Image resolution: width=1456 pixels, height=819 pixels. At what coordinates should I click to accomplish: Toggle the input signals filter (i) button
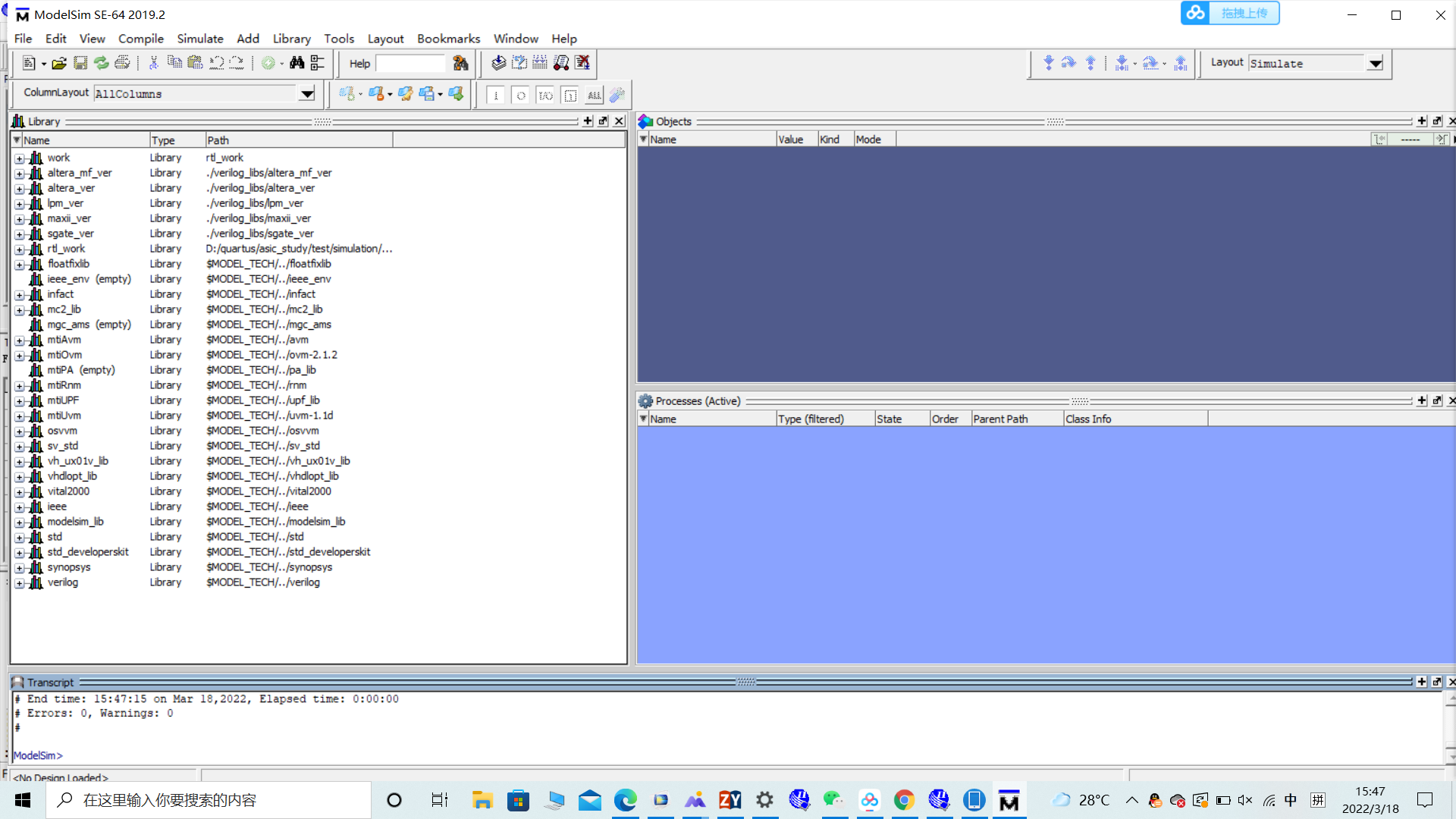(x=496, y=95)
